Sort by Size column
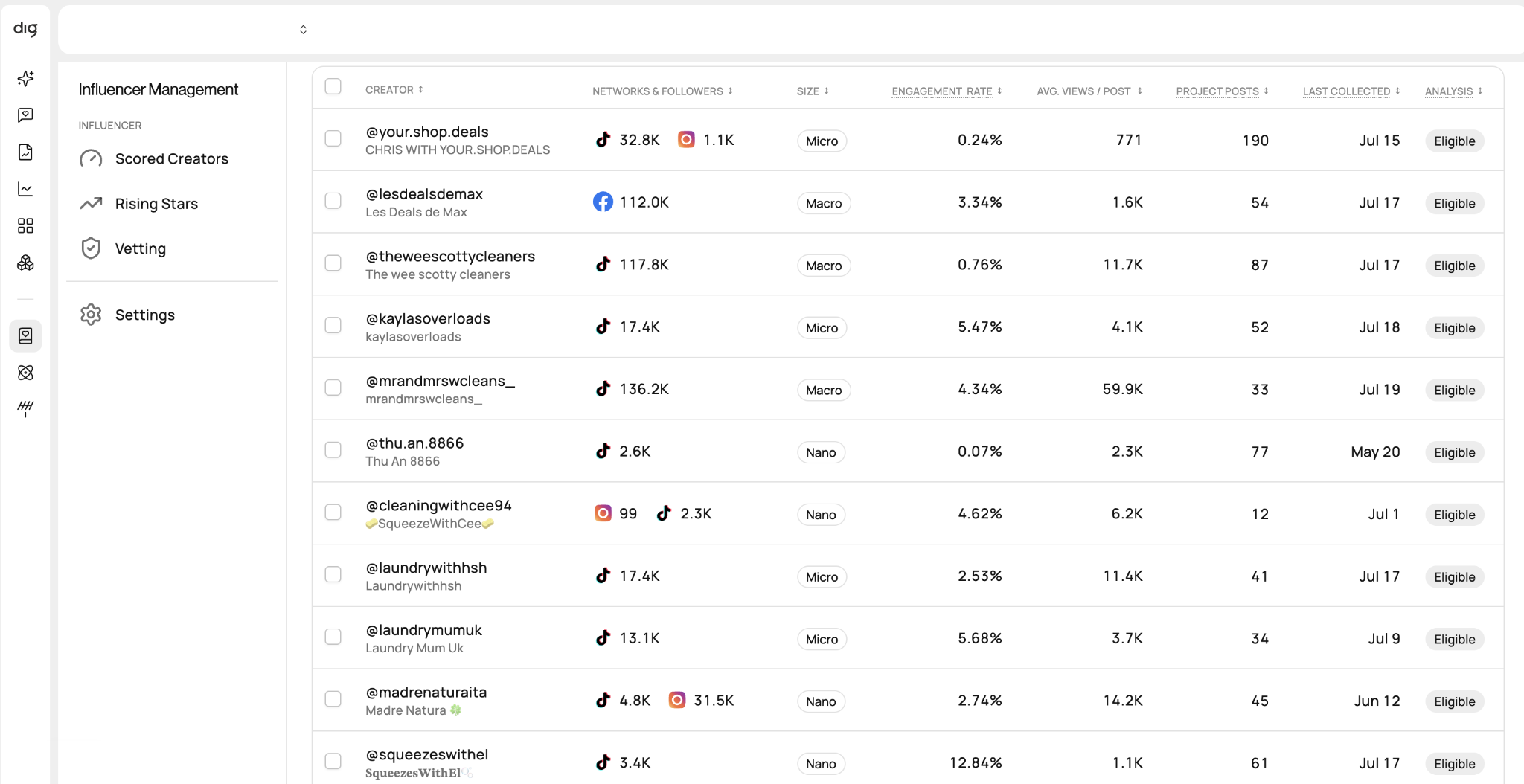This screenshot has width=1524, height=784. click(813, 91)
